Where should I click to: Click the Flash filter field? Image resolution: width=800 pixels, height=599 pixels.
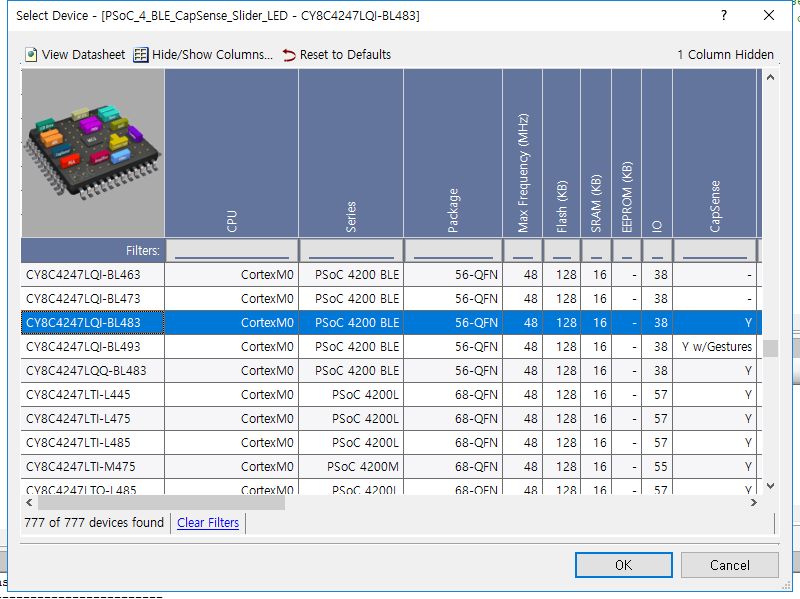(x=562, y=251)
